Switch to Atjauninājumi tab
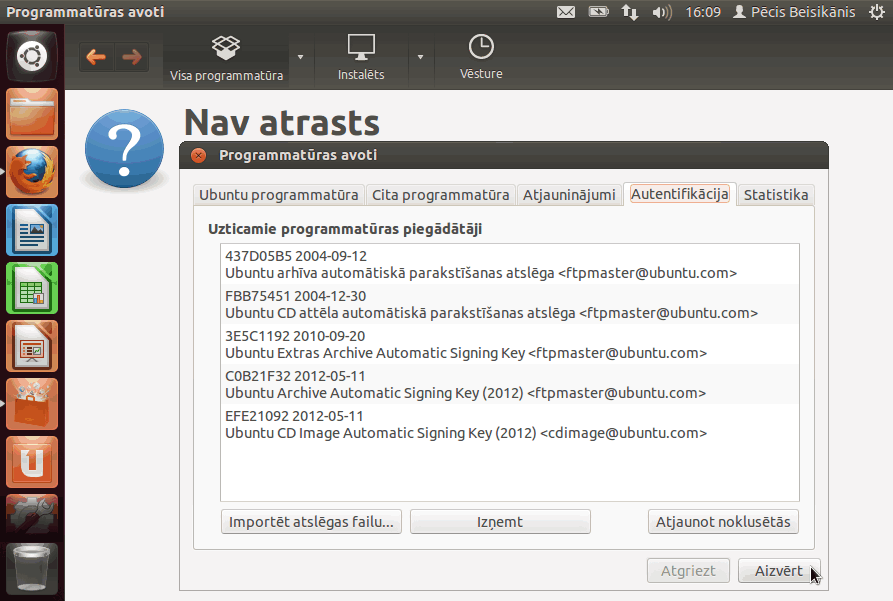 point(569,195)
